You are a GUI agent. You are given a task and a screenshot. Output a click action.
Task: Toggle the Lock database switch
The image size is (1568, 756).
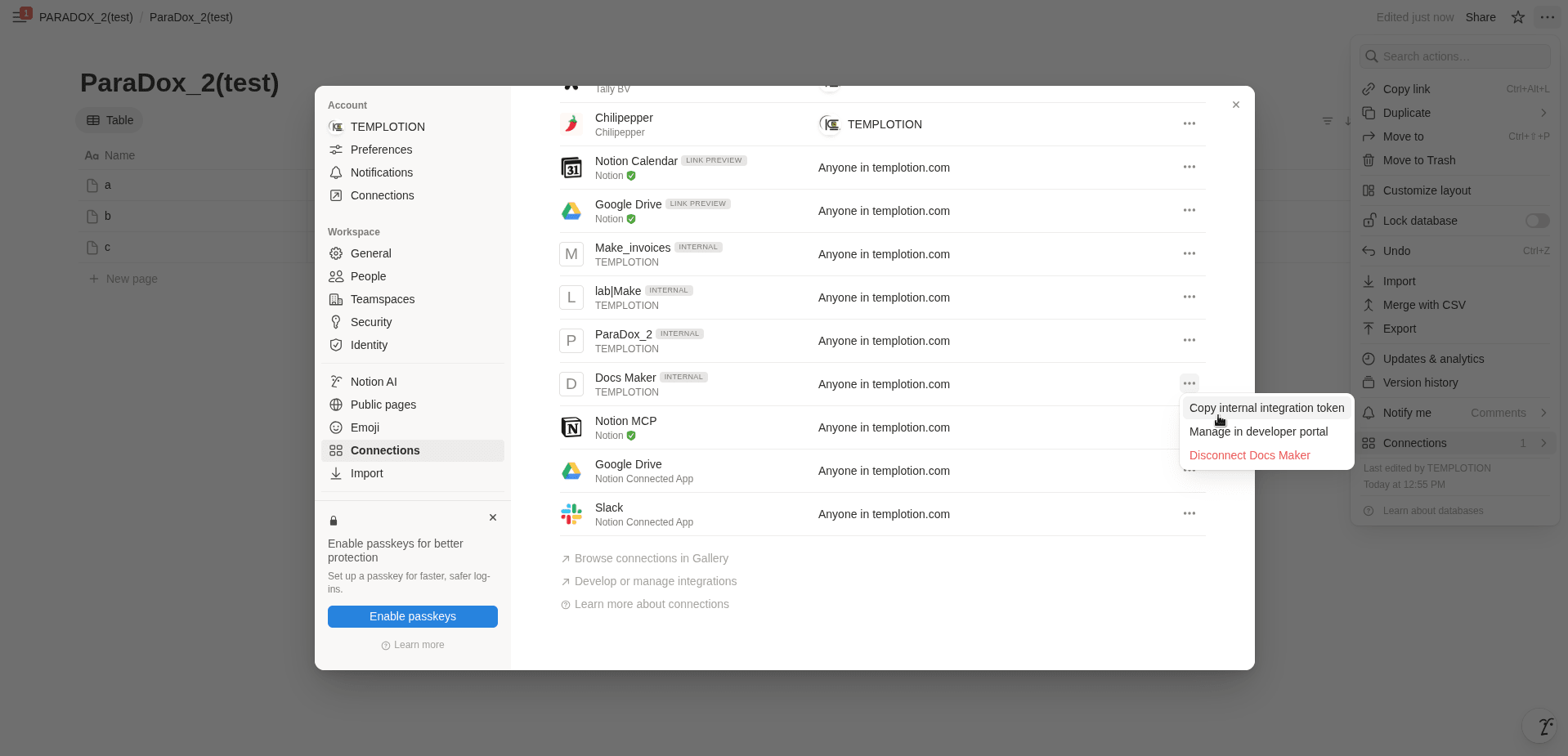[1537, 221]
